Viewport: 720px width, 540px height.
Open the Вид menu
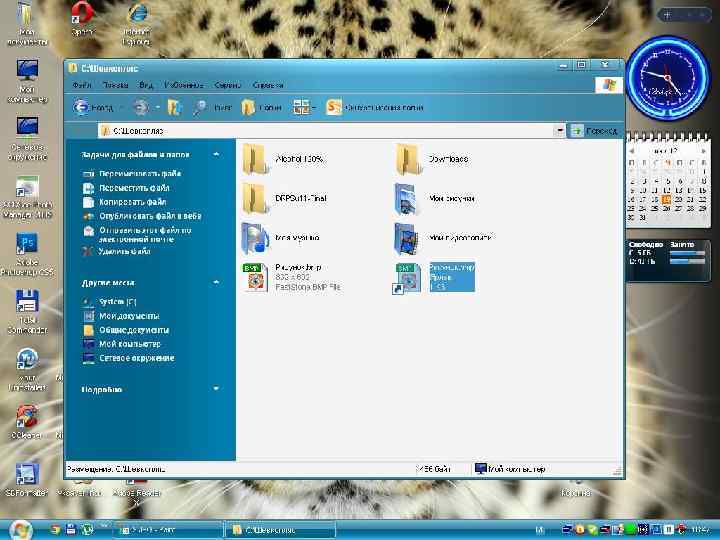click(x=146, y=85)
